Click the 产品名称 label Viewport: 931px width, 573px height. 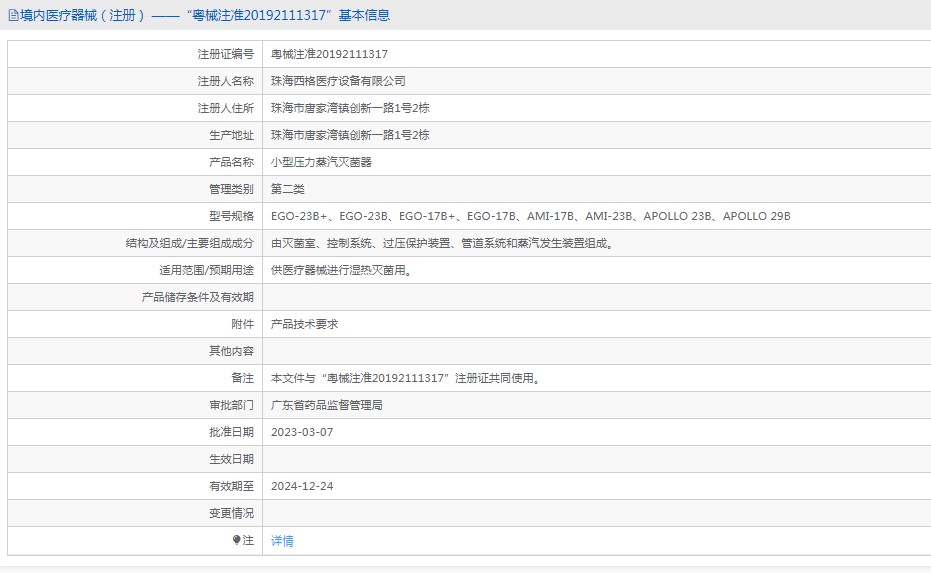click(x=232, y=162)
